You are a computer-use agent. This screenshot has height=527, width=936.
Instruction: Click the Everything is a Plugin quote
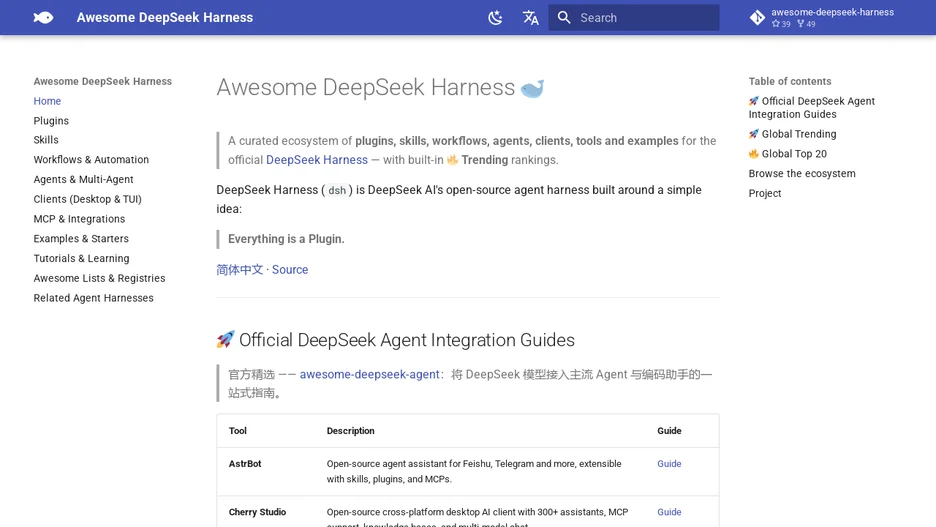[x=286, y=239]
